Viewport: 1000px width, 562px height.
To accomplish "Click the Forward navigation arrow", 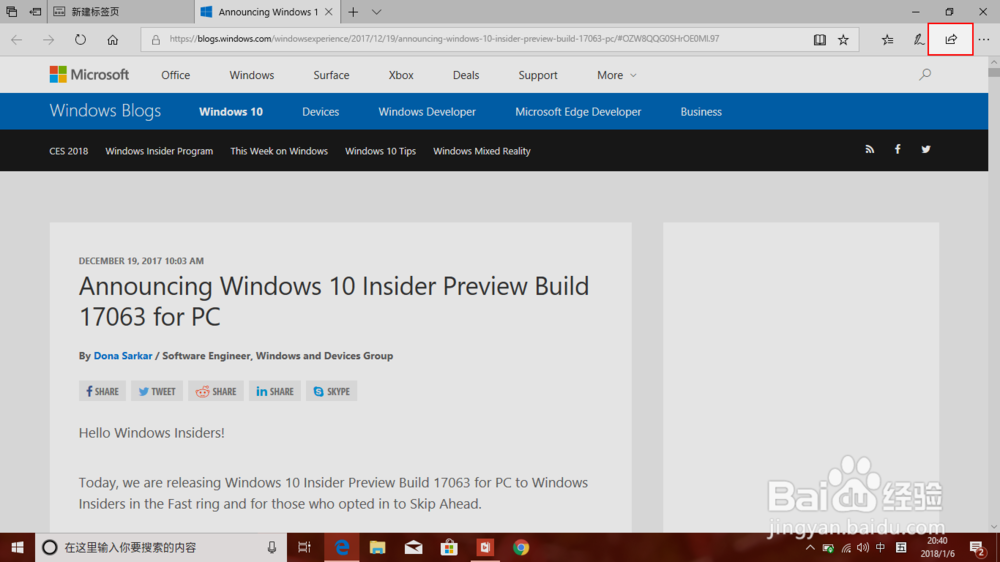I will click(x=48, y=39).
